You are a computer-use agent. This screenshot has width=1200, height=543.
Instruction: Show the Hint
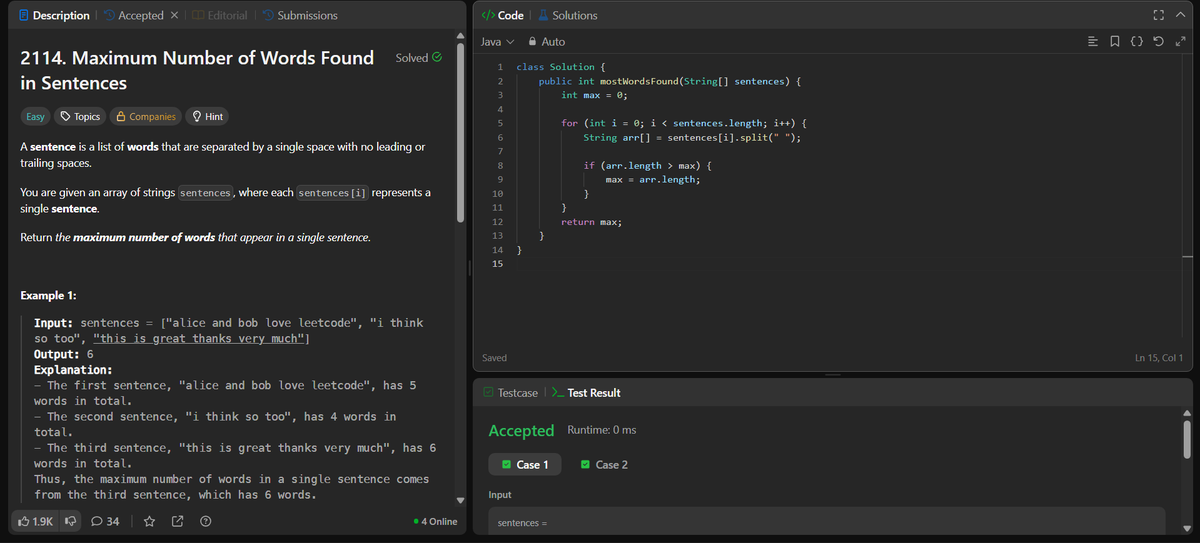click(207, 117)
